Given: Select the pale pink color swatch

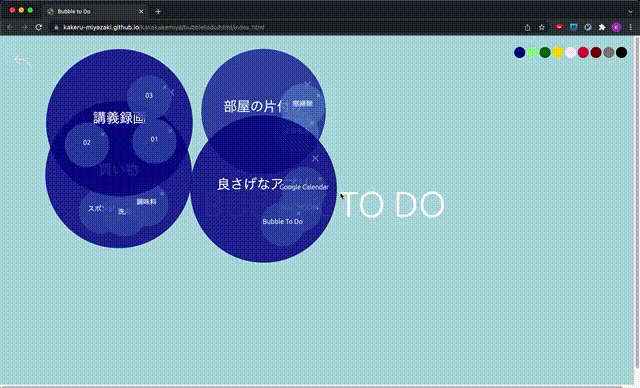Looking at the screenshot, I should 570,52.
